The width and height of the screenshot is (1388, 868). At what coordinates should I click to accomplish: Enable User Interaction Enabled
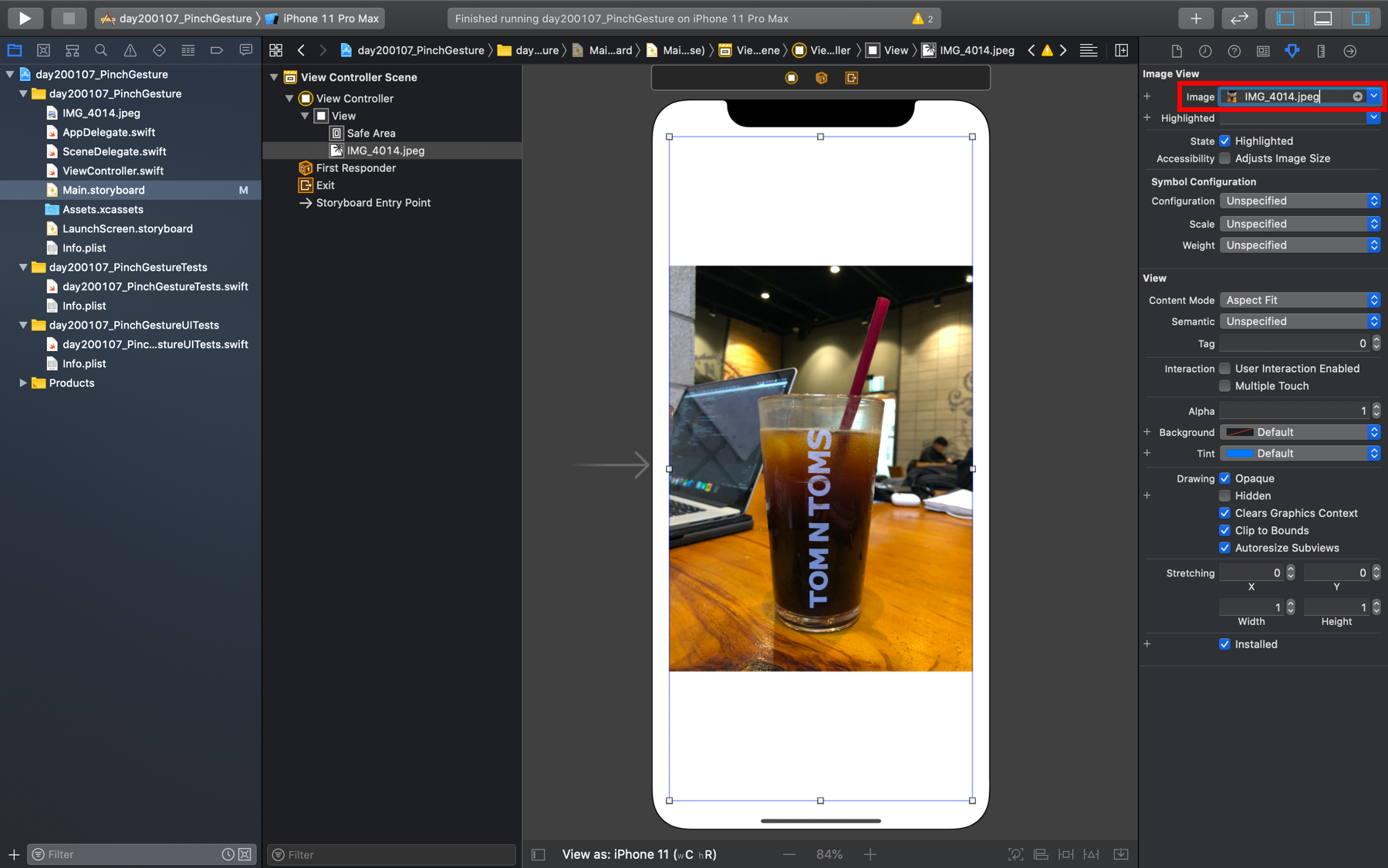[x=1224, y=369]
